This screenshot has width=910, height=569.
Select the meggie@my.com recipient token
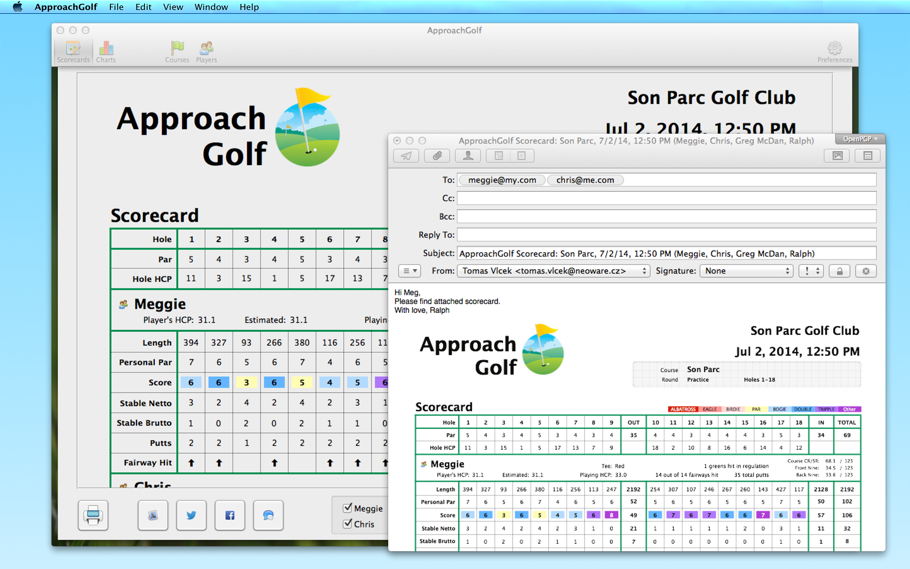502,180
